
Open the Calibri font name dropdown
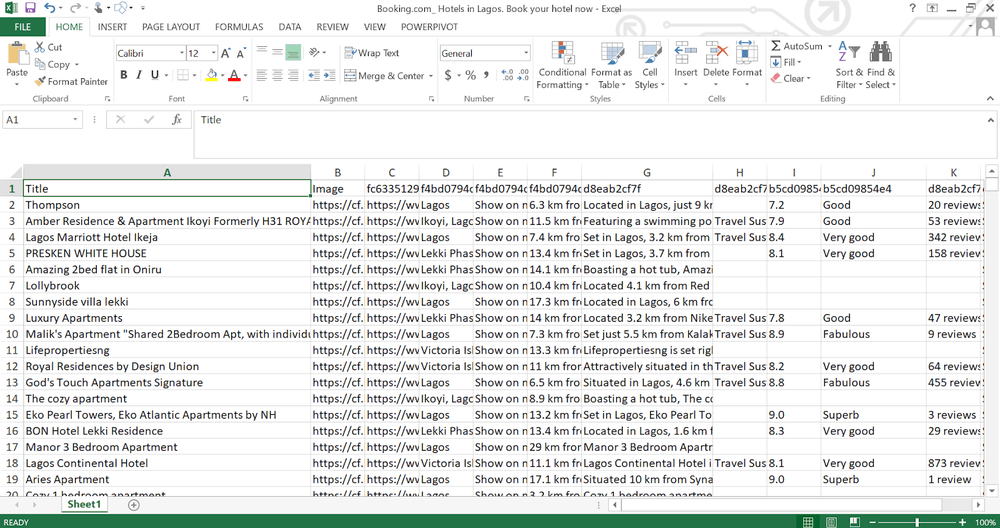click(x=182, y=54)
